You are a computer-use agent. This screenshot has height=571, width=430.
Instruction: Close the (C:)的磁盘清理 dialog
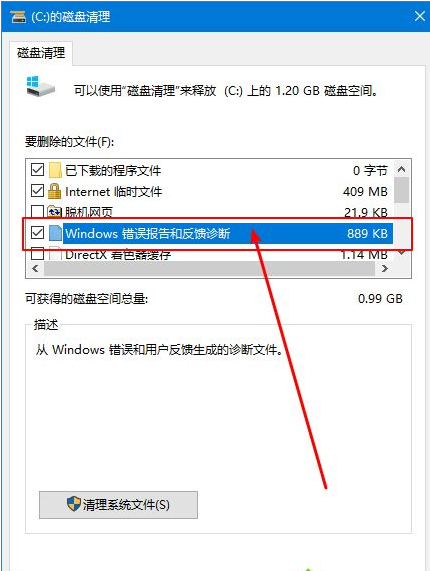(x=419, y=16)
